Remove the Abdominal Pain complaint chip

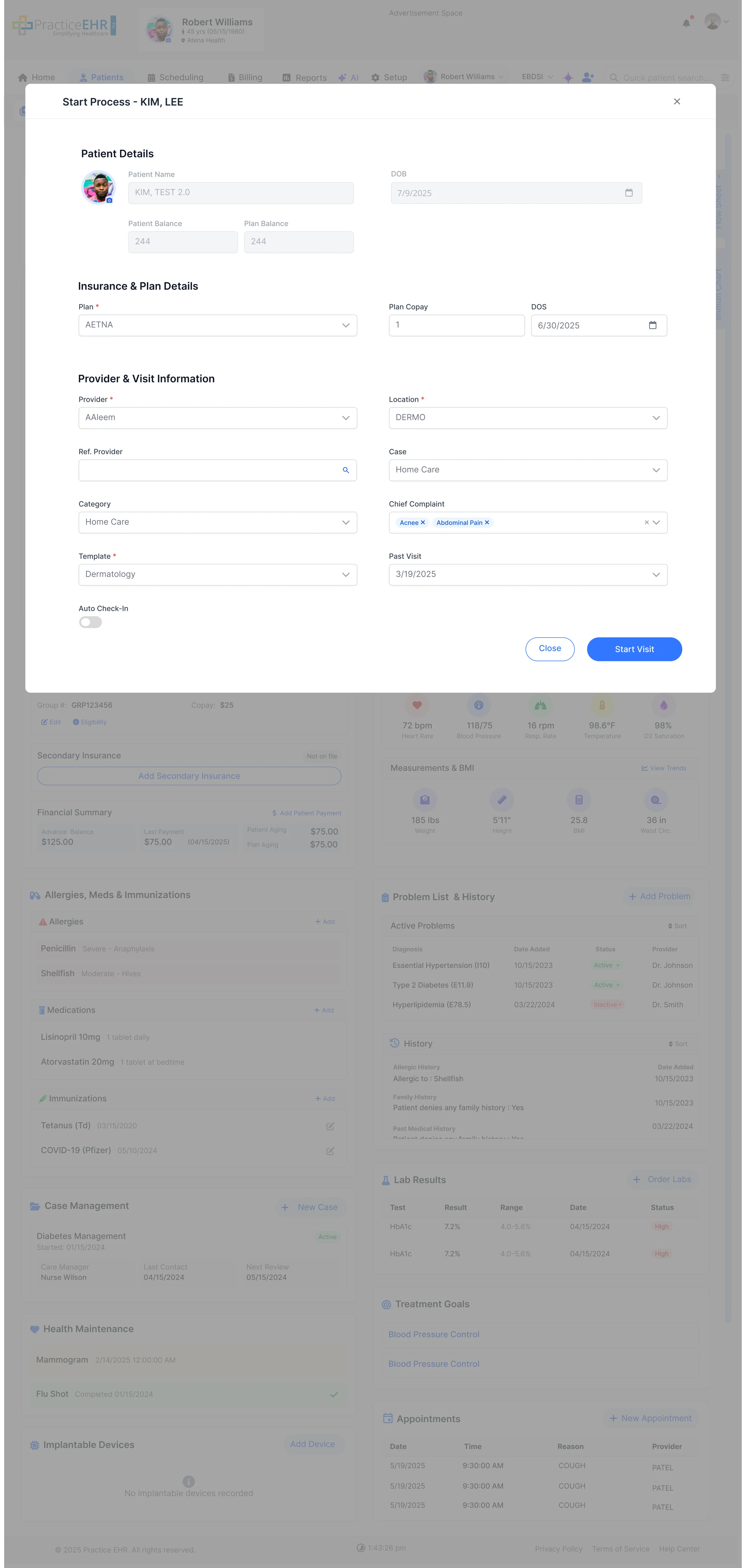(x=487, y=522)
